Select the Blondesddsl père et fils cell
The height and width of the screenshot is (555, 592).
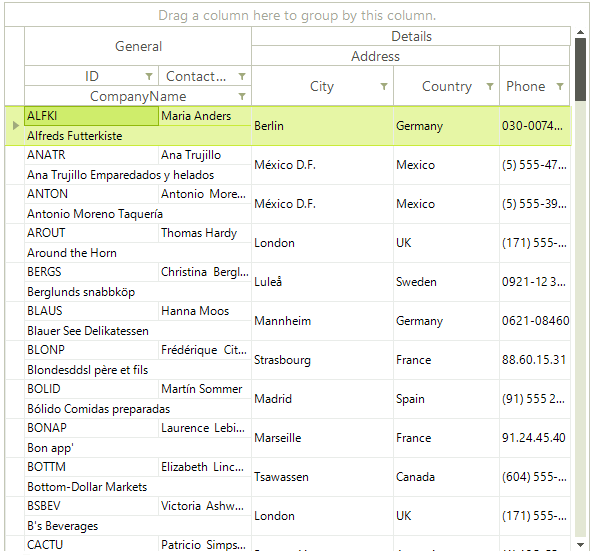pos(138,370)
